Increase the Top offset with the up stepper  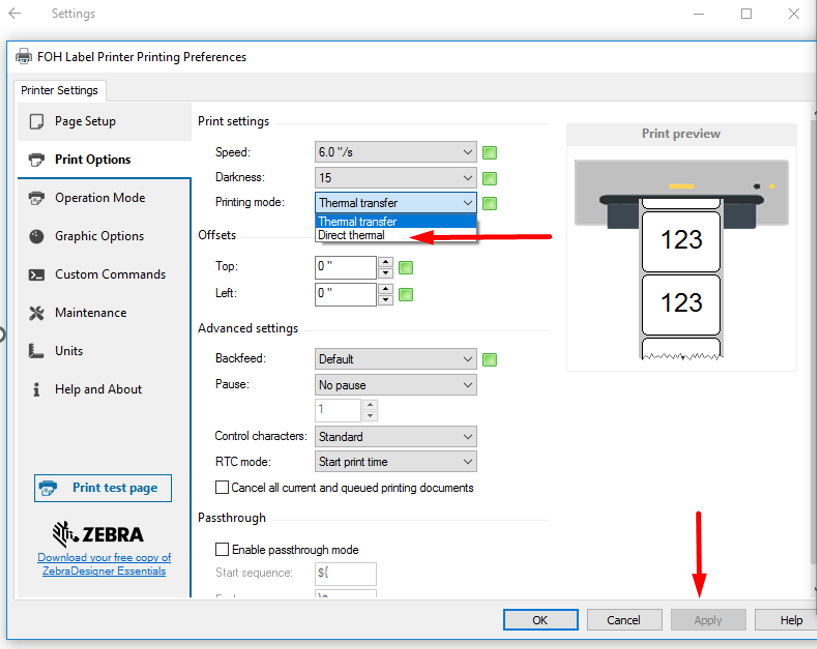384,262
